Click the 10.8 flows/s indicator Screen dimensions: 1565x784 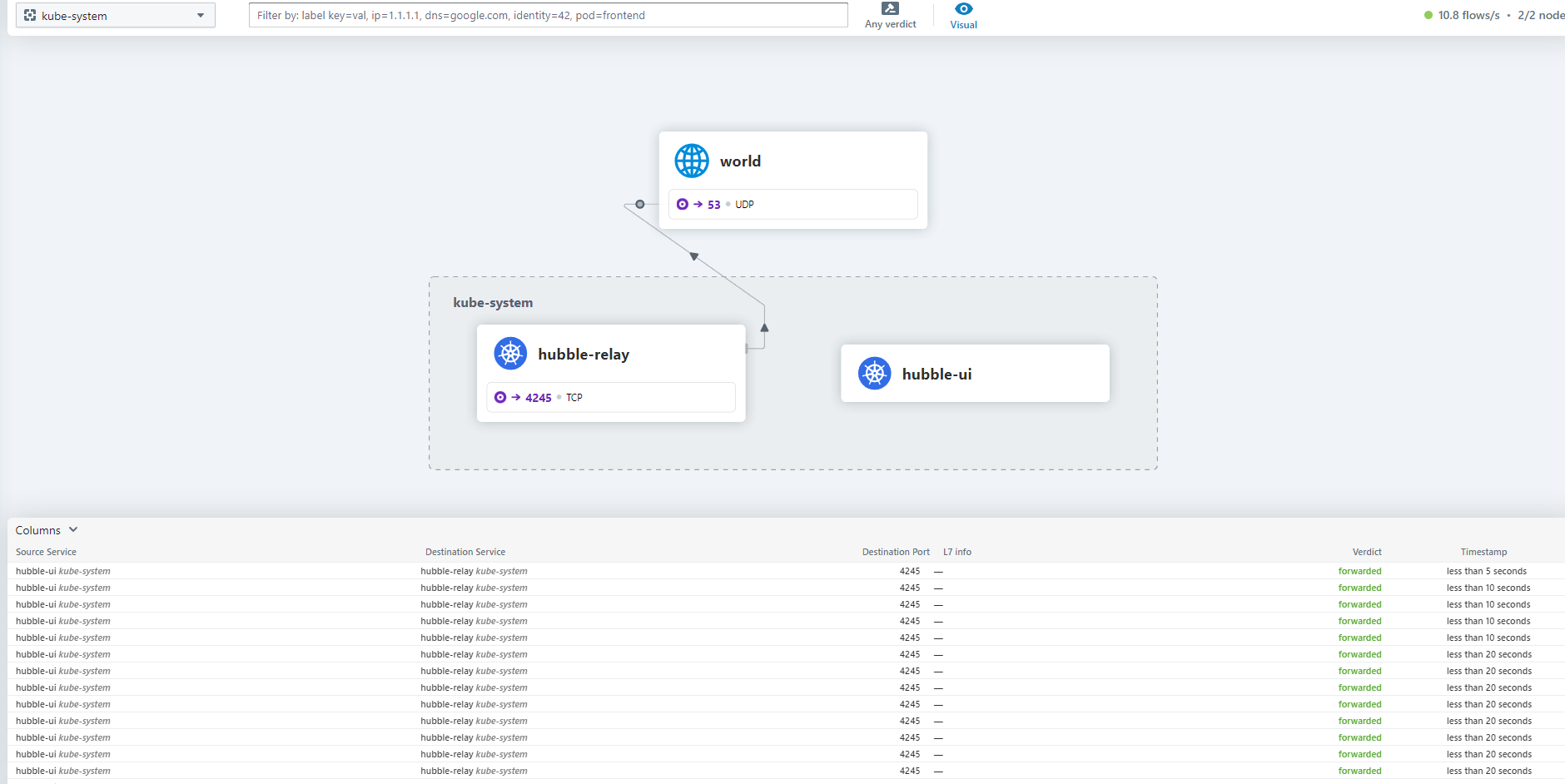(1468, 15)
